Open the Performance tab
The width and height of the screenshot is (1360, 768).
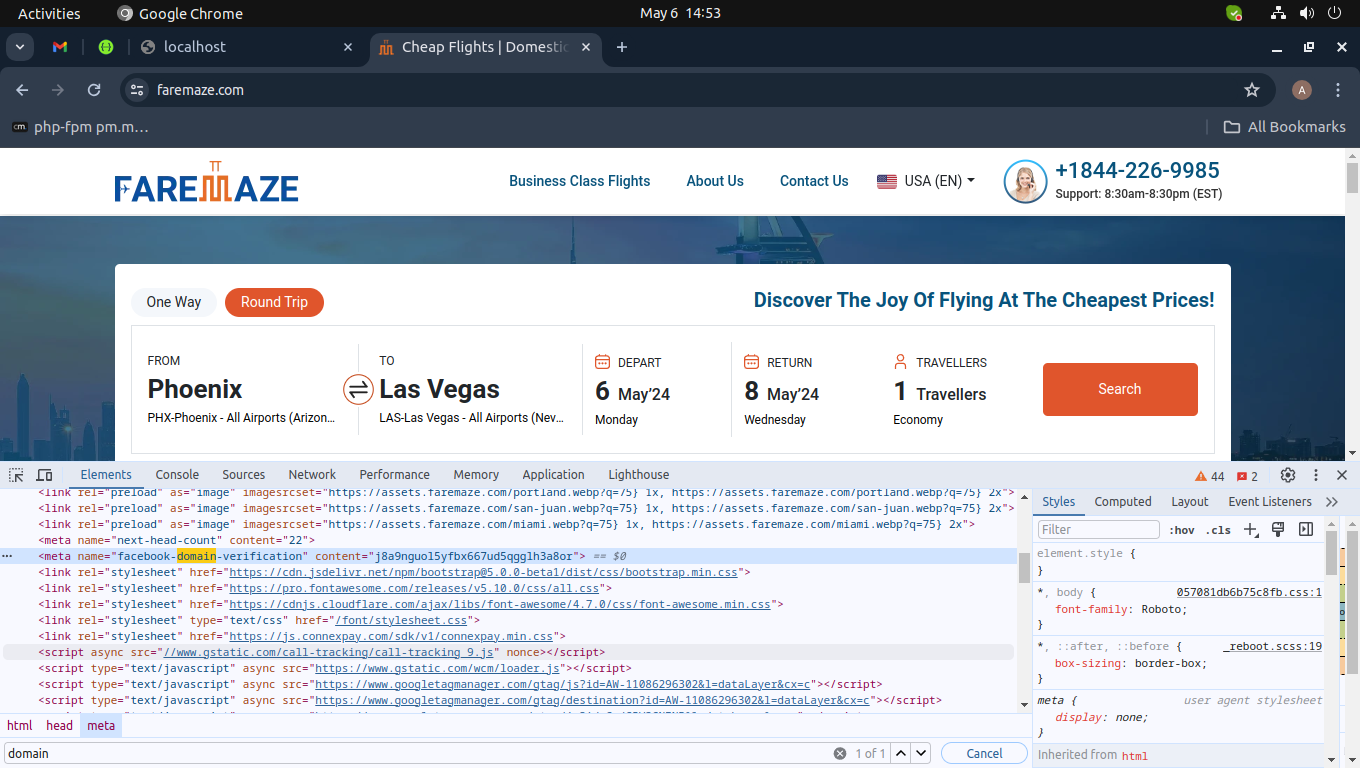(395, 475)
